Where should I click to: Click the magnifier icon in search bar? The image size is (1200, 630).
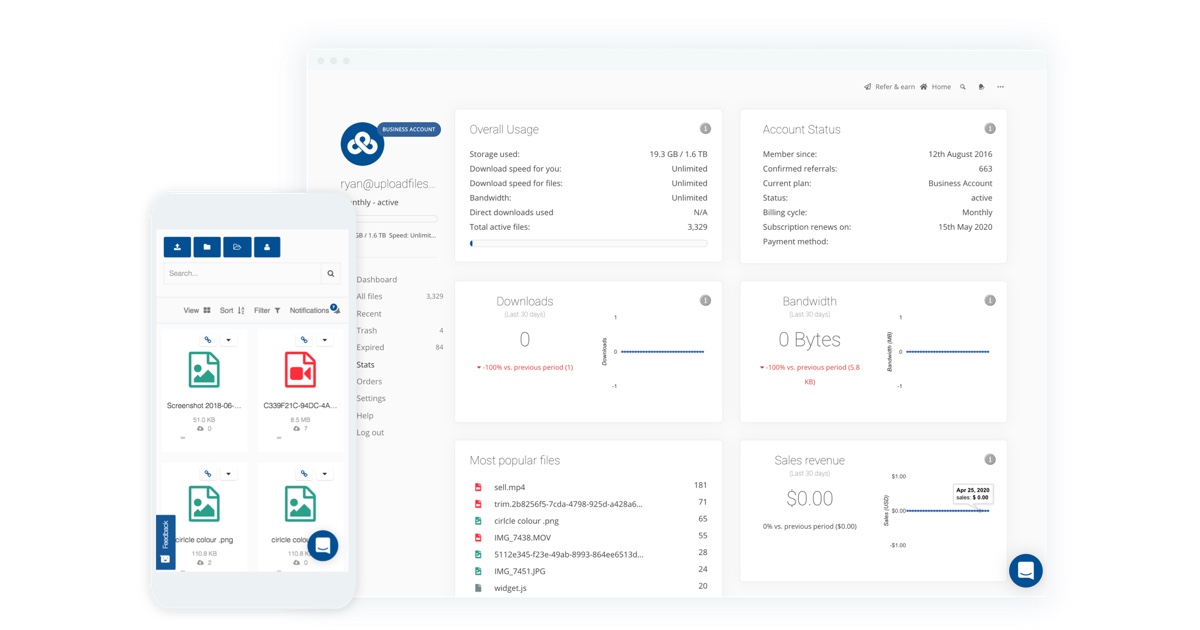330,272
